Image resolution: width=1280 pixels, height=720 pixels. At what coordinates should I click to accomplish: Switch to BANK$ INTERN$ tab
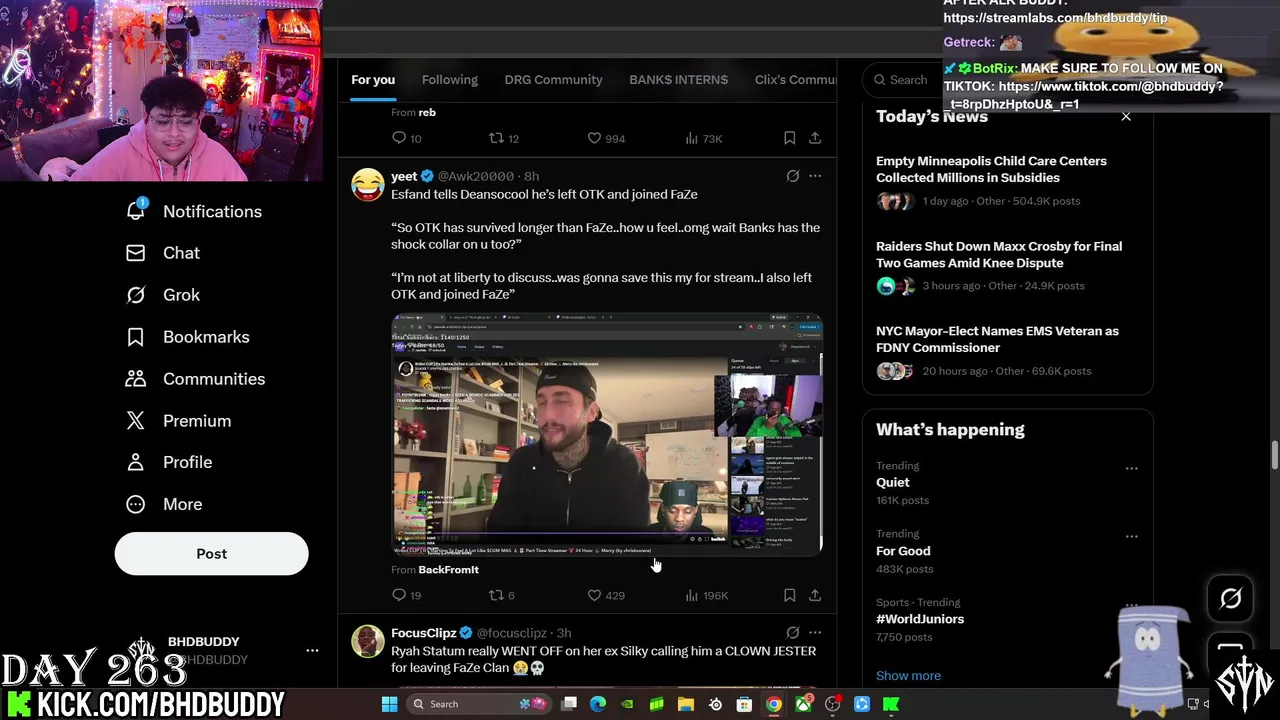(x=678, y=79)
